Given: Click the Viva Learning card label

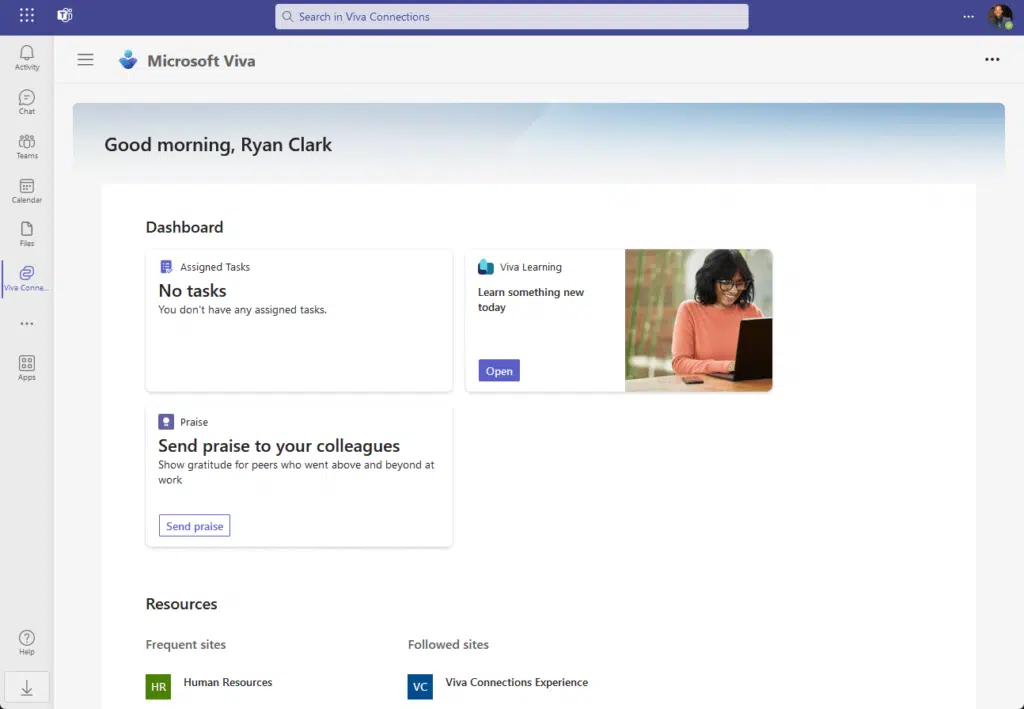Looking at the screenshot, I should pyautogui.click(x=530, y=267).
